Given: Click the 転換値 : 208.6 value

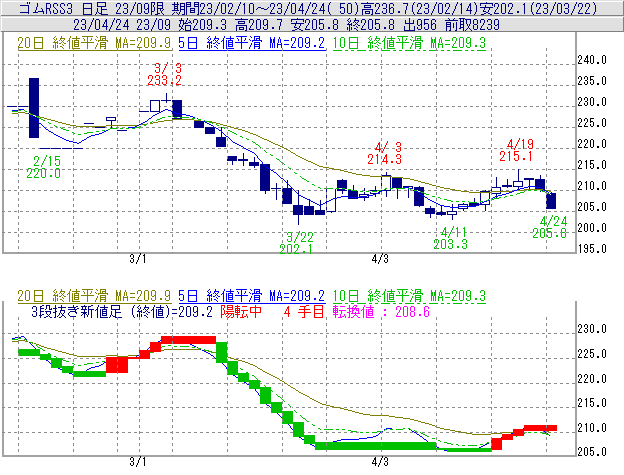Looking at the screenshot, I should pos(381,311).
